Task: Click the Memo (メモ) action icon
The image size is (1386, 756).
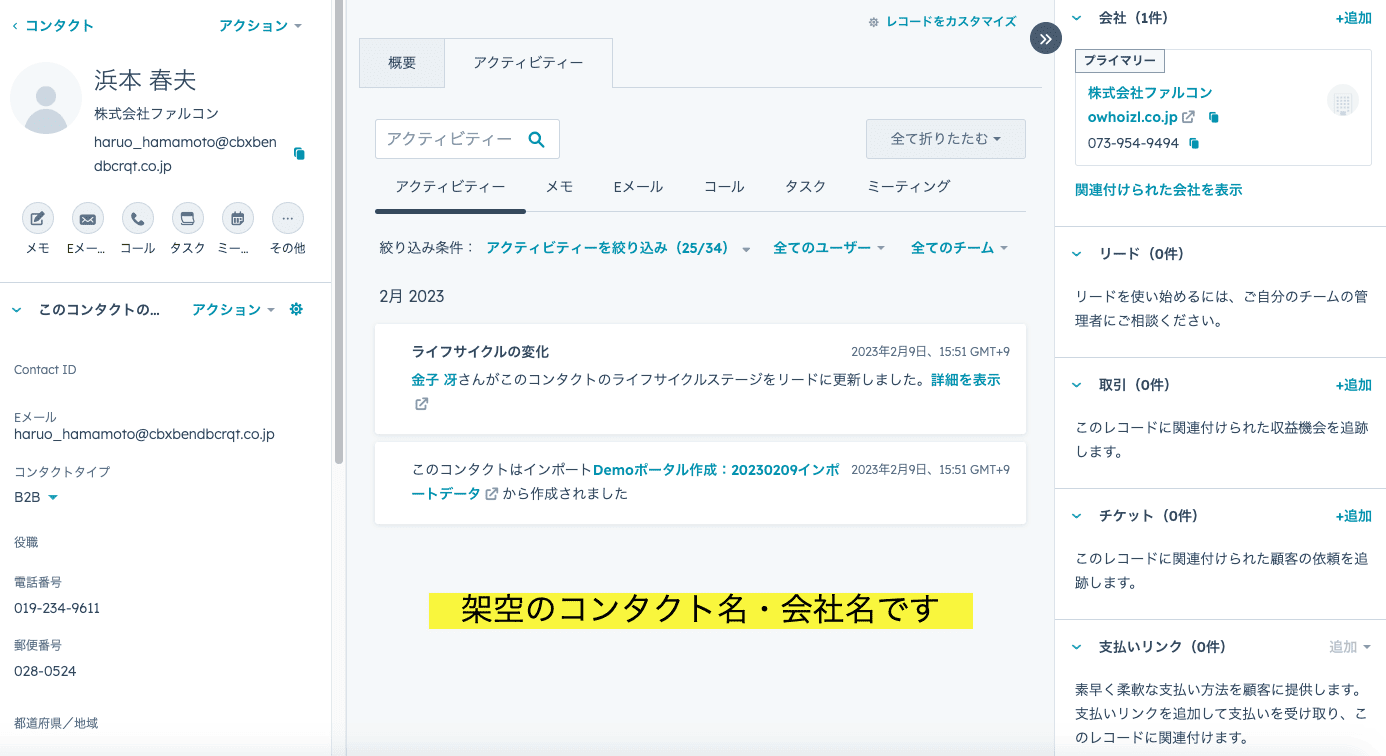Action: coord(37,218)
